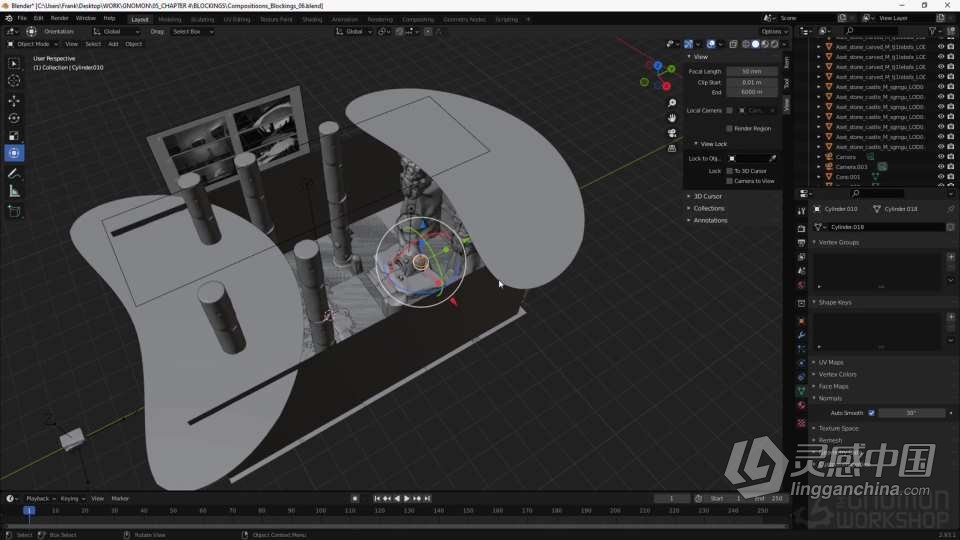960x540 pixels.
Task: Add a shape key with plus button
Action: pos(951,317)
